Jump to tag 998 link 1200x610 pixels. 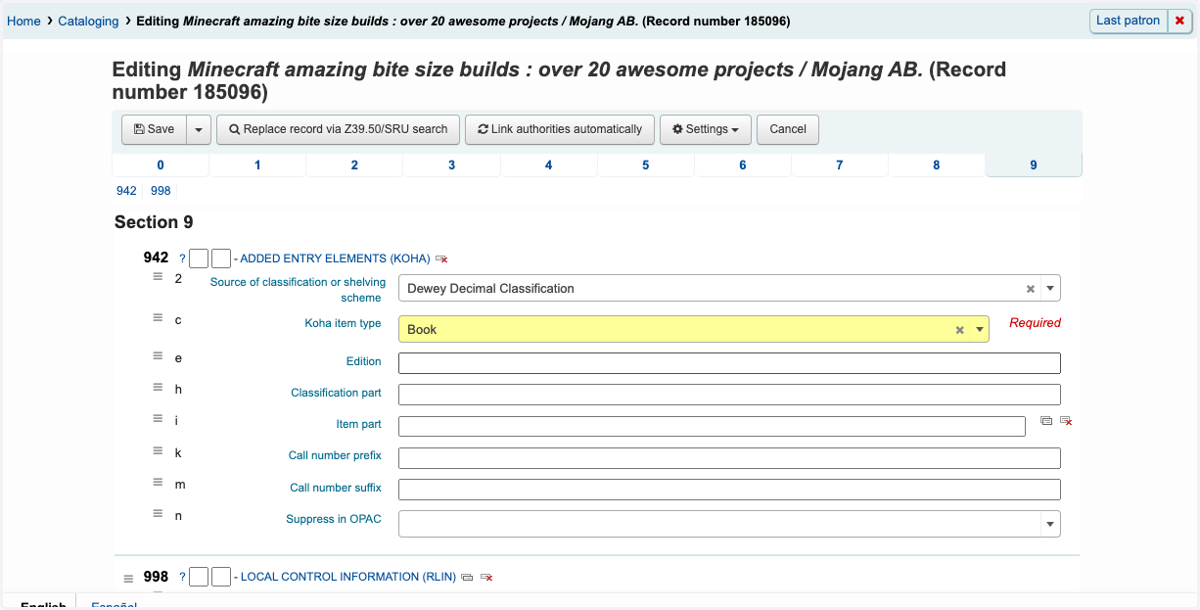tap(161, 191)
